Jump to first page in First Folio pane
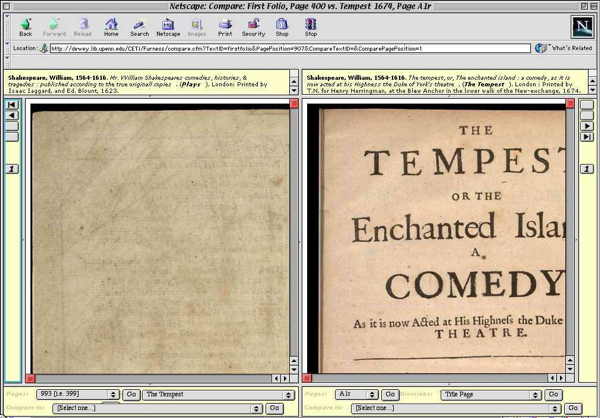The width and height of the screenshot is (600, 418). 12,104
